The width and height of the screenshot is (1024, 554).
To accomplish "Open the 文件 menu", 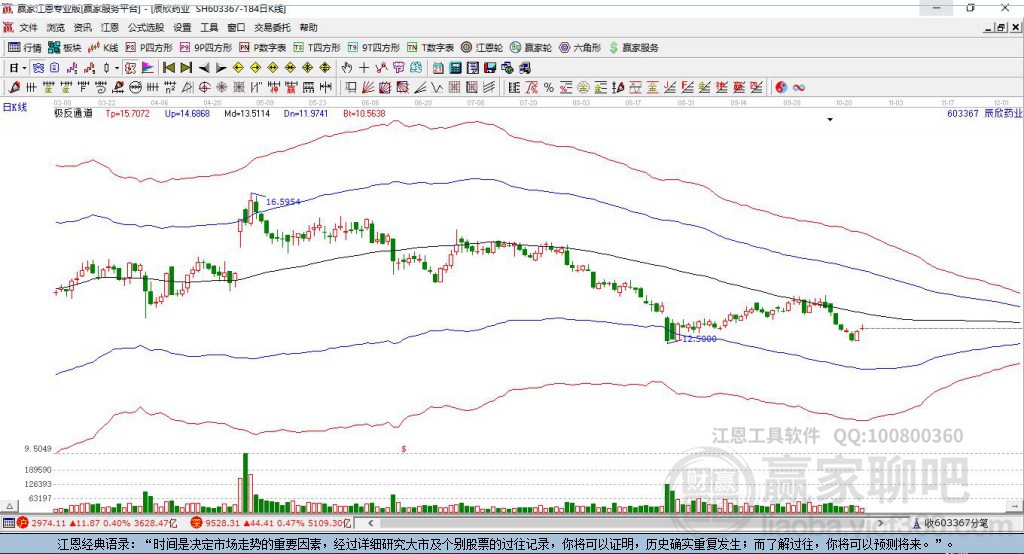I will (28, 27).
